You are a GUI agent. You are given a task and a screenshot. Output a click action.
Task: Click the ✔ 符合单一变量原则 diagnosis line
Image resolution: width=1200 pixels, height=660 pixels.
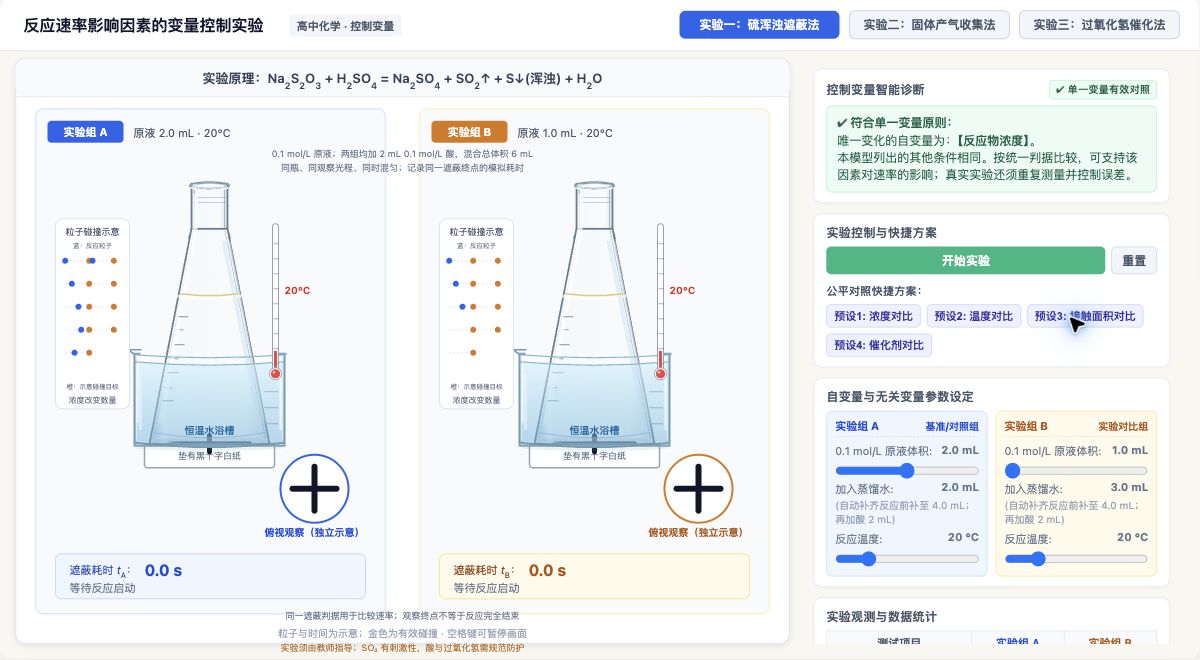(x=894, y=122)
